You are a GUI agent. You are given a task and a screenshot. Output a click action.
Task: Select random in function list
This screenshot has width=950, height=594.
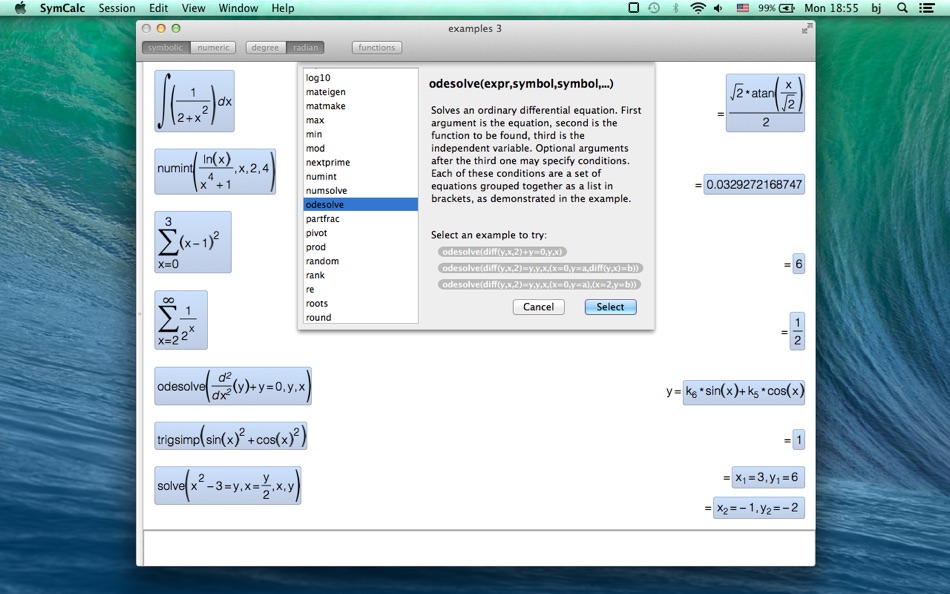[360, 261]
